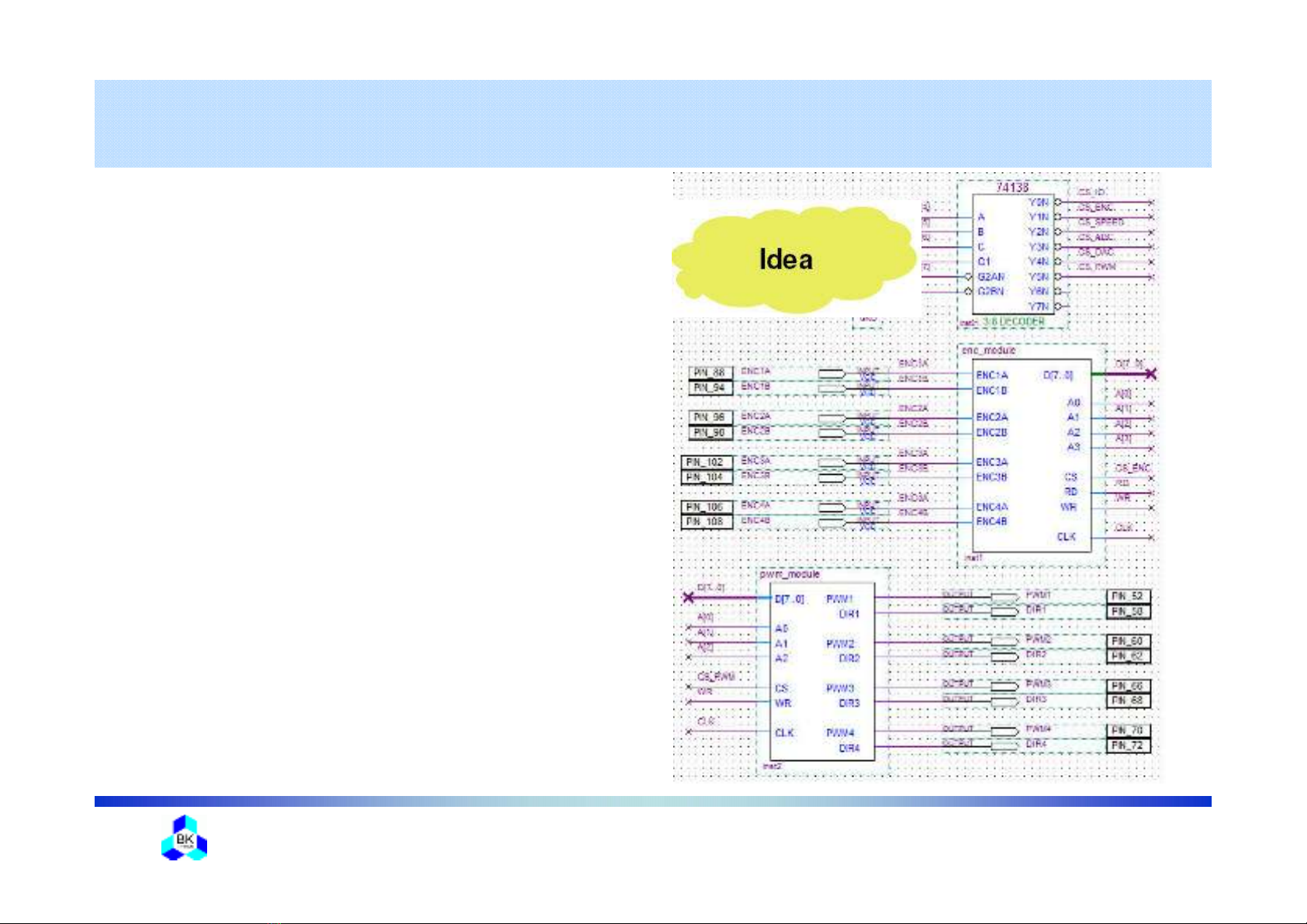Click the BK logo in the footer
The height and width of the screenshot is (924, 1307).
[x=184, y=837]
